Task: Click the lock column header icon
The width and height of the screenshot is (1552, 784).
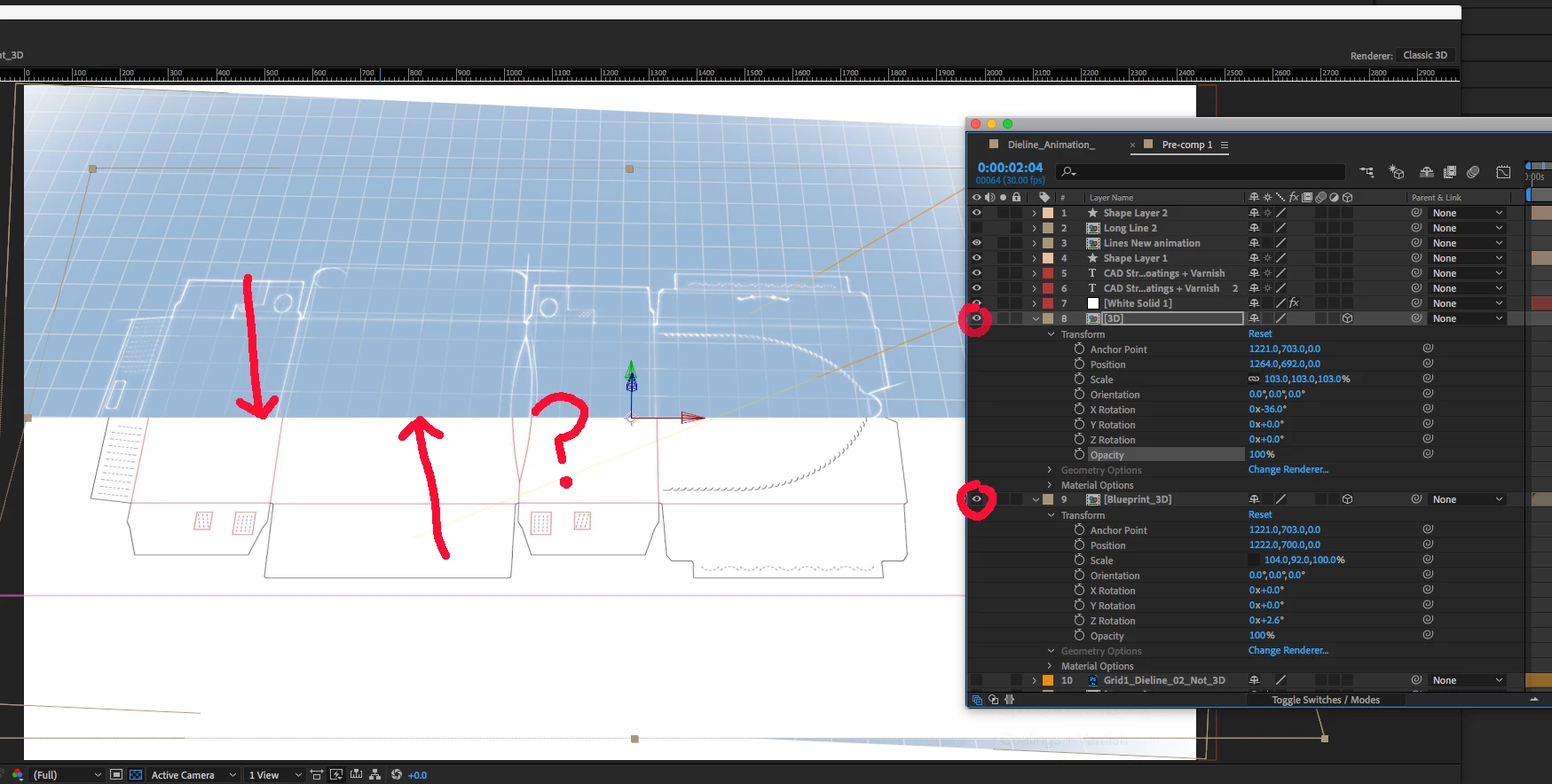Action: click(1016, 198)
